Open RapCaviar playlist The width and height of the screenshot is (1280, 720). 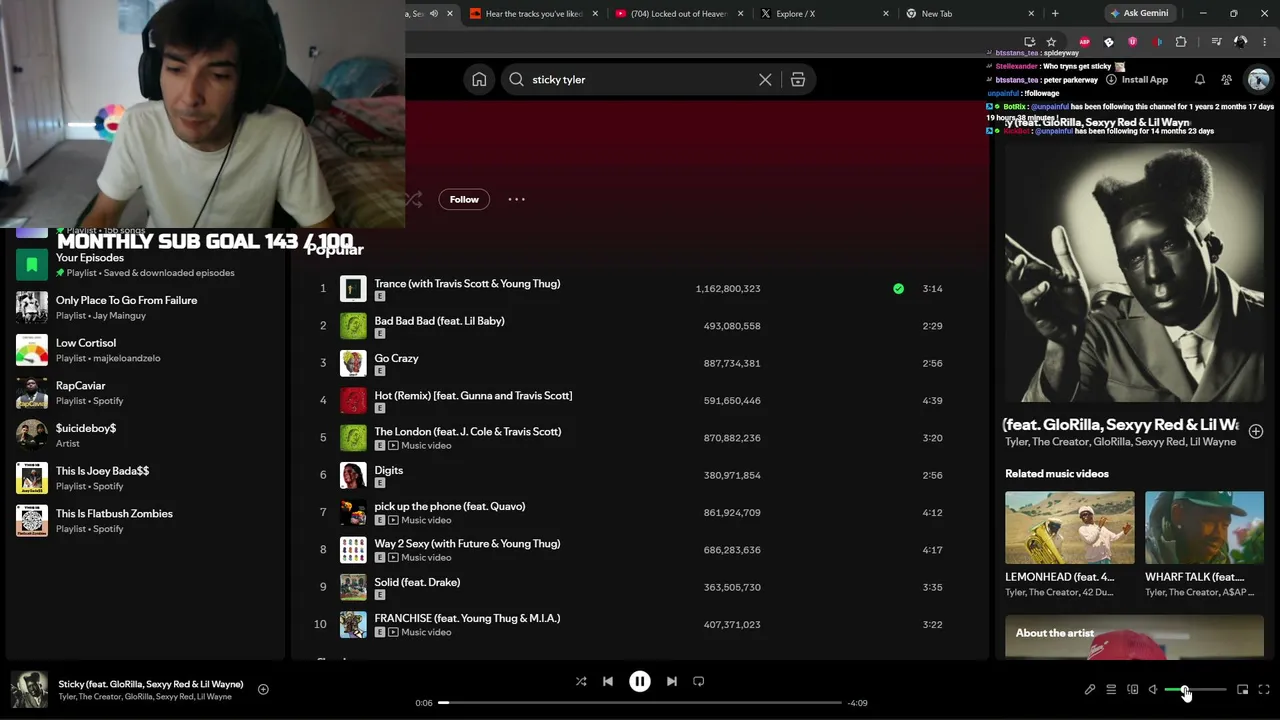click(145, 393)
